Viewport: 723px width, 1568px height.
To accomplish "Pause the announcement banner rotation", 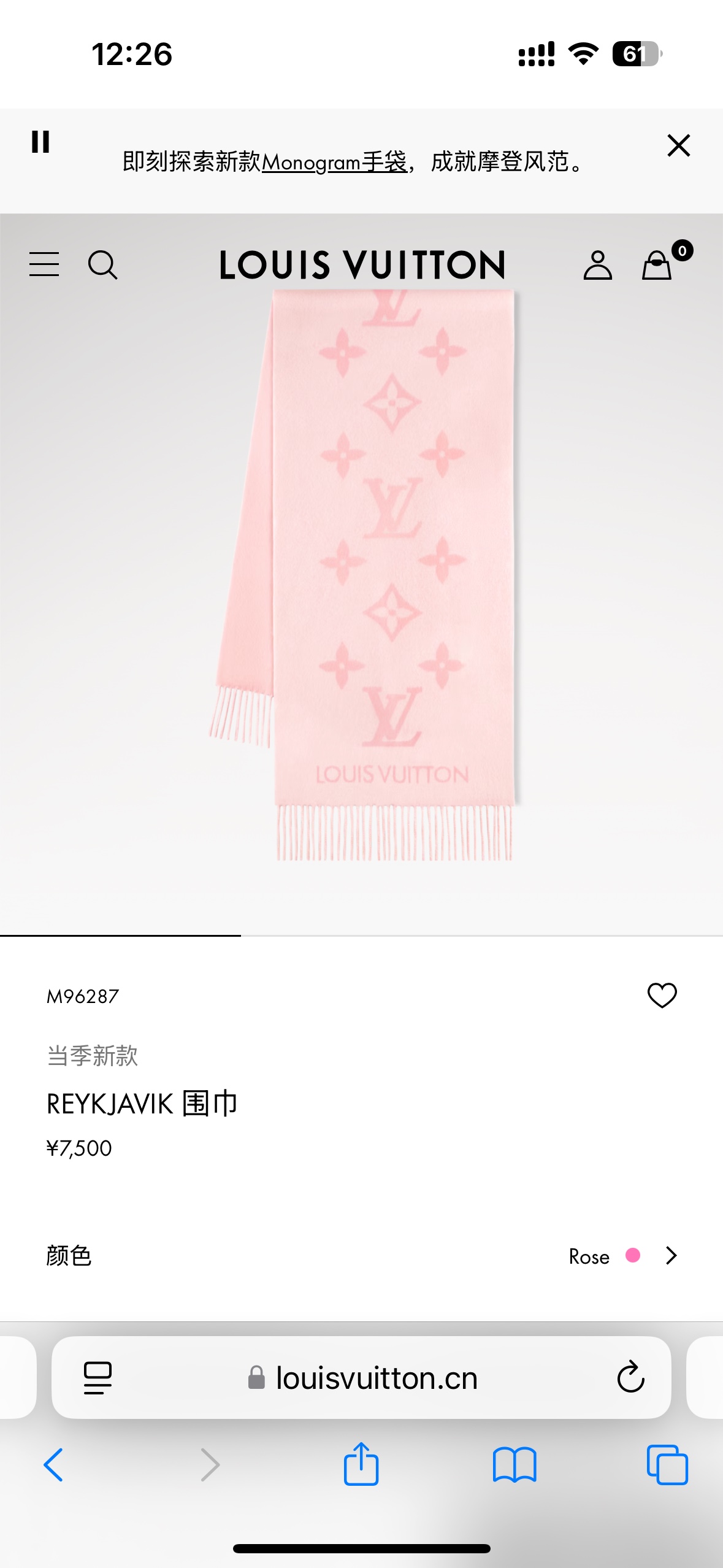I will coord(40,142).
